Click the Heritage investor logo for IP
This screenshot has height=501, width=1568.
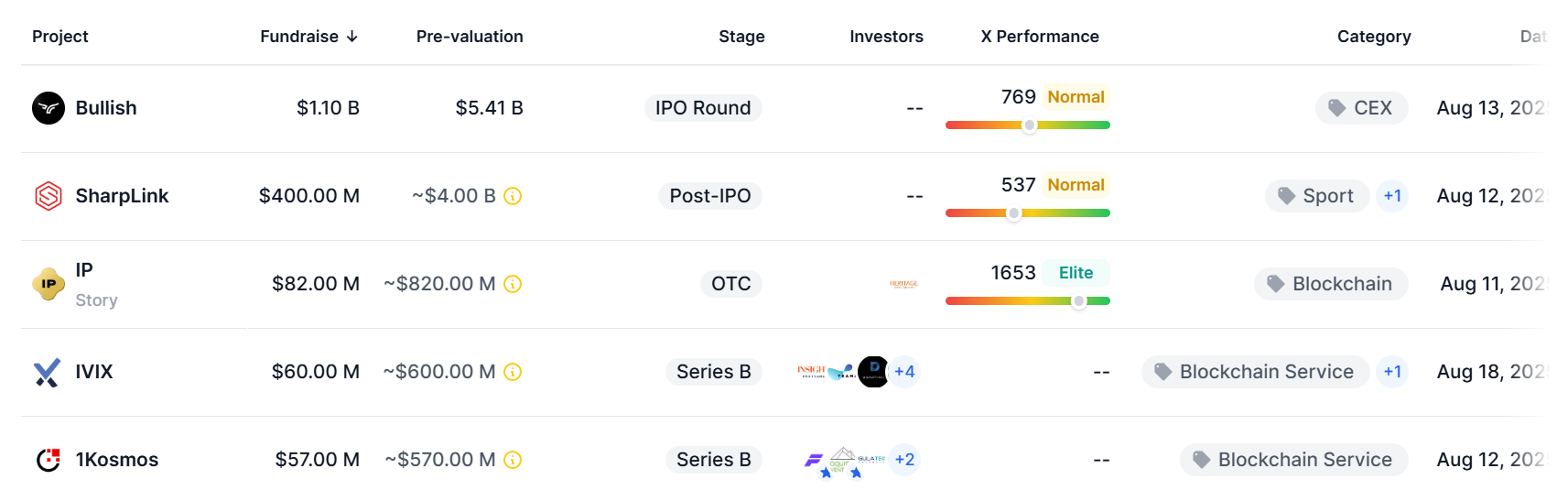903,284
